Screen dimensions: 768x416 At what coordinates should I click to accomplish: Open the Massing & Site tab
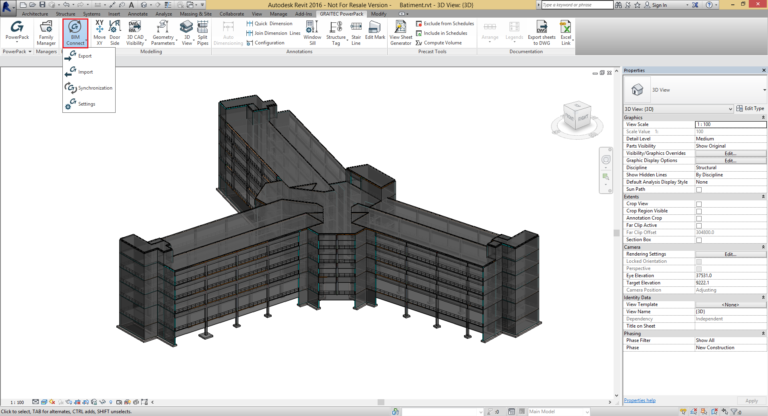pos(195,14)
